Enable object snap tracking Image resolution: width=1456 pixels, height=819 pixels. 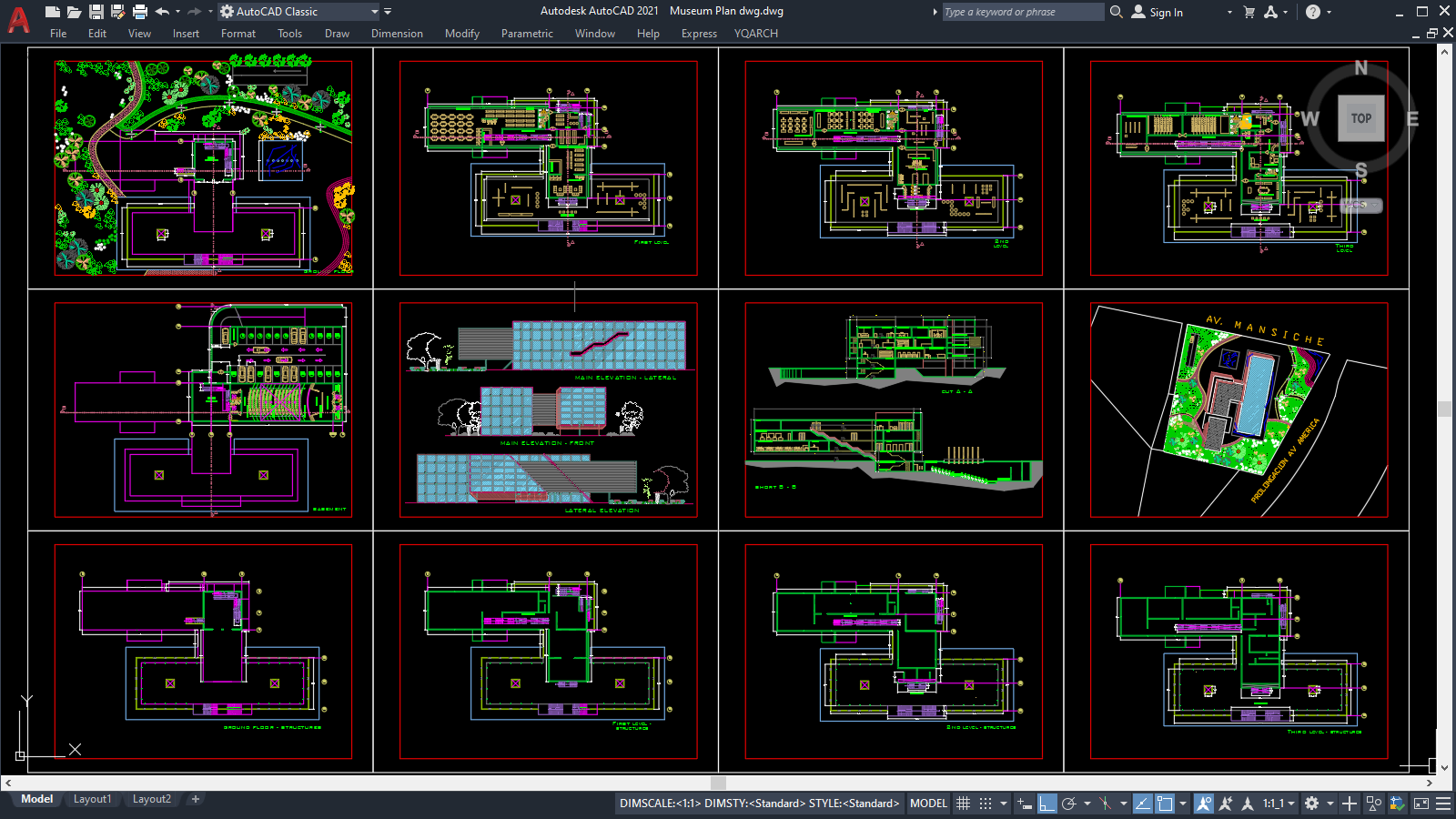click(x=1142, y=804)
